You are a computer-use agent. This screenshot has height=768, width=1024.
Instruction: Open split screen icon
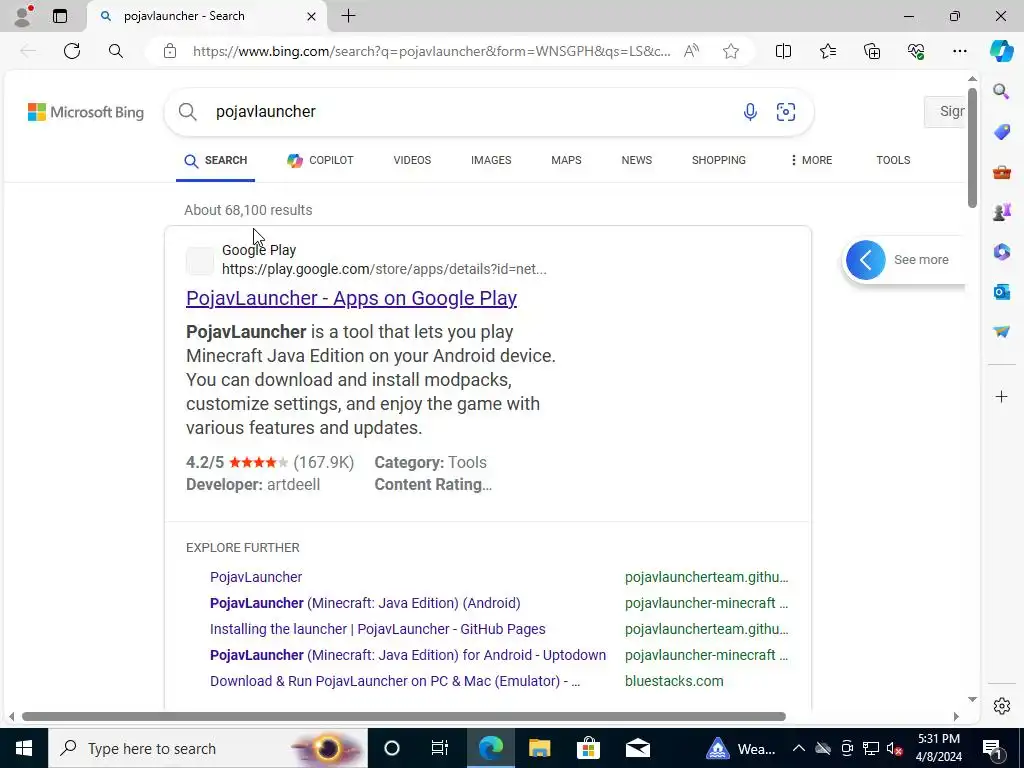pos(783,51)
